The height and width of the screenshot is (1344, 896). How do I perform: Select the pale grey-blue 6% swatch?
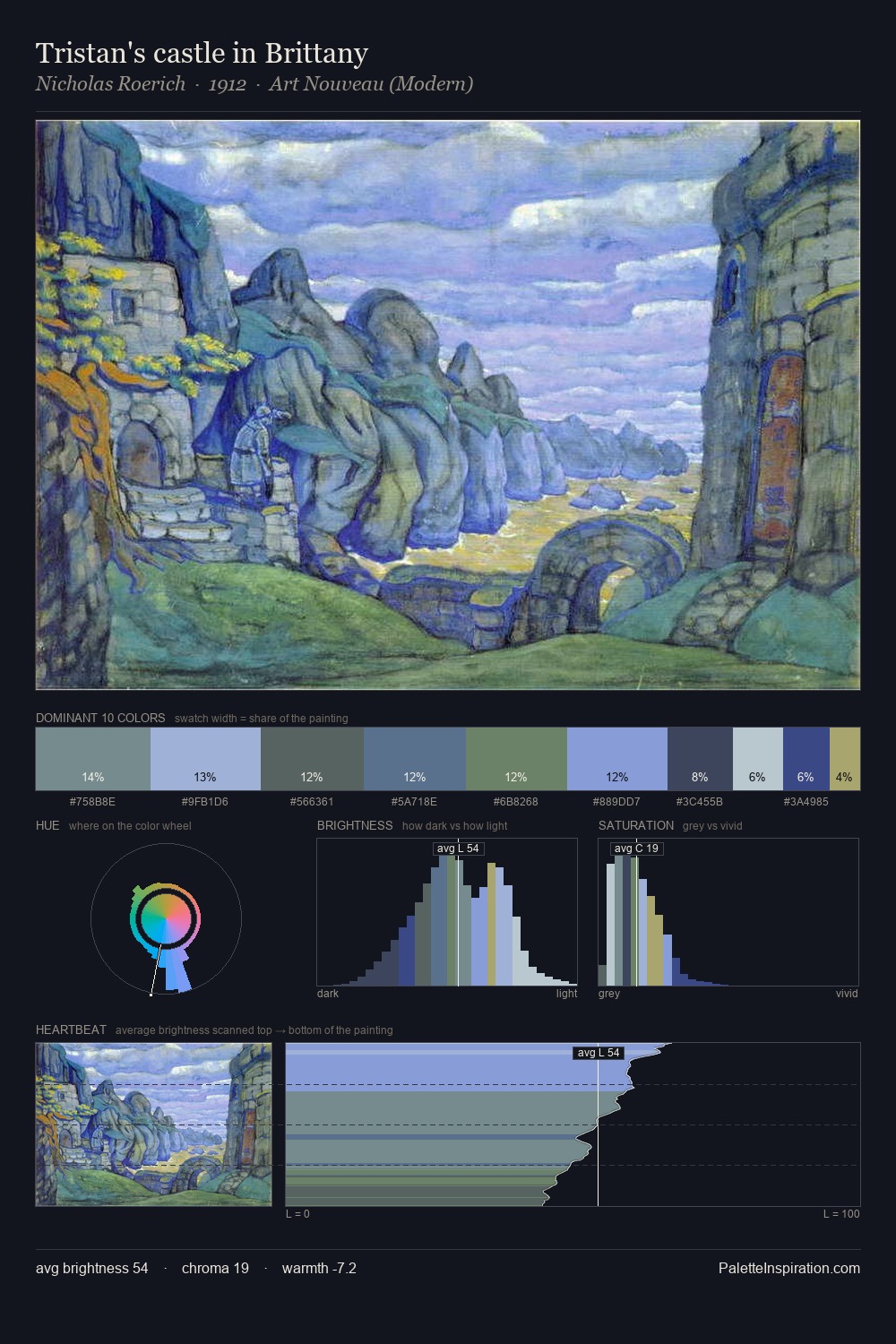point(758,759)
